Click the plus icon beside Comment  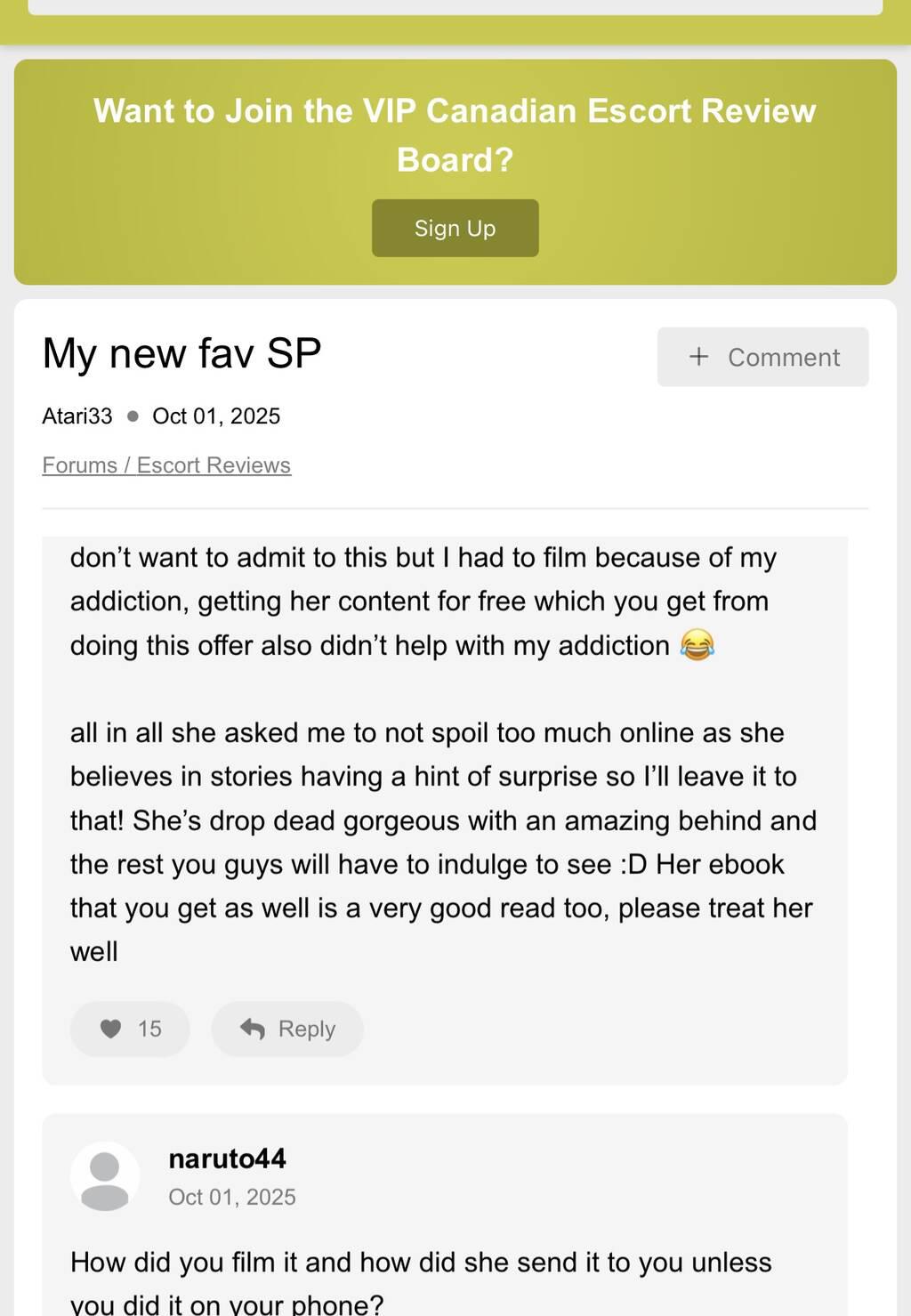pyautogui.click(x=699, y=357)
